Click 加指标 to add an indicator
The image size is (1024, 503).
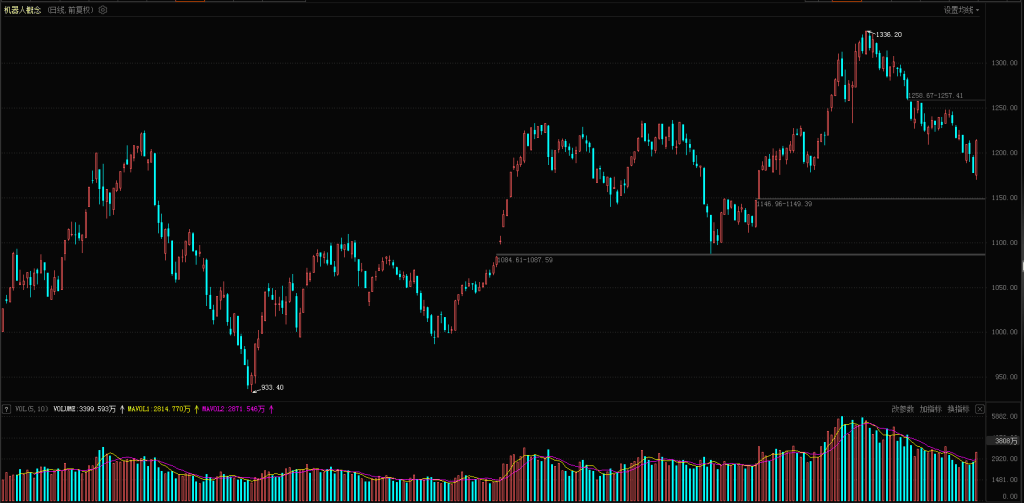tap(930, 409)
